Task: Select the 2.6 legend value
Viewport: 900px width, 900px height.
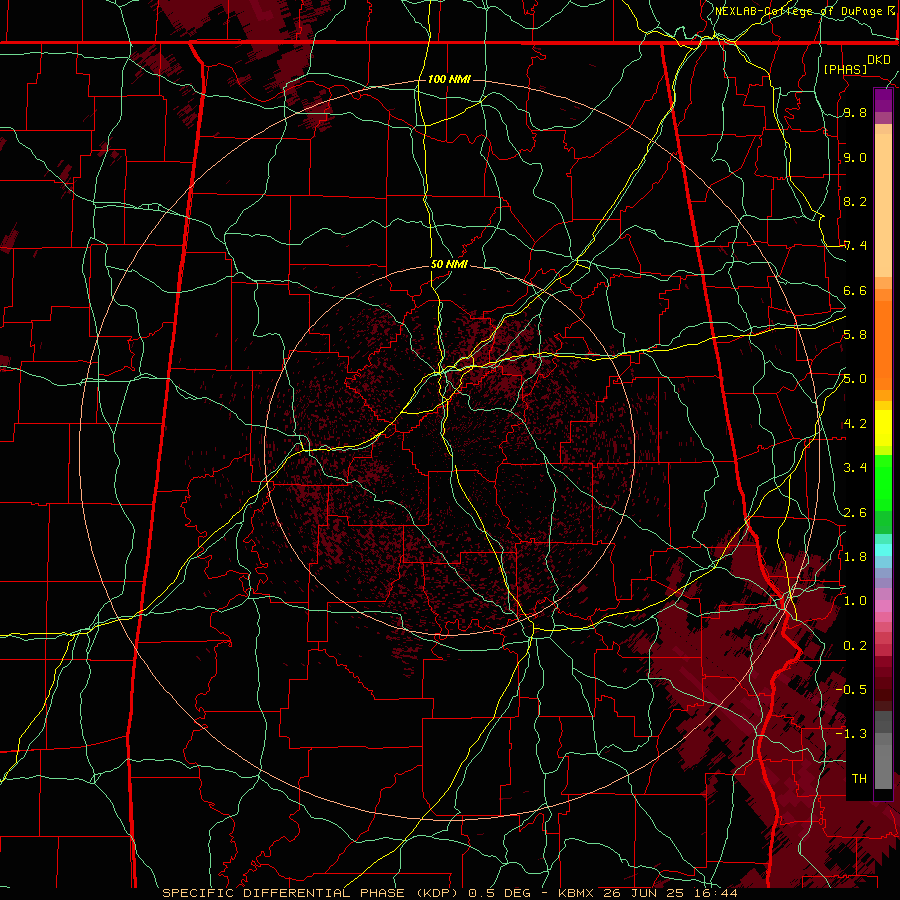Action: pos(855,513)
